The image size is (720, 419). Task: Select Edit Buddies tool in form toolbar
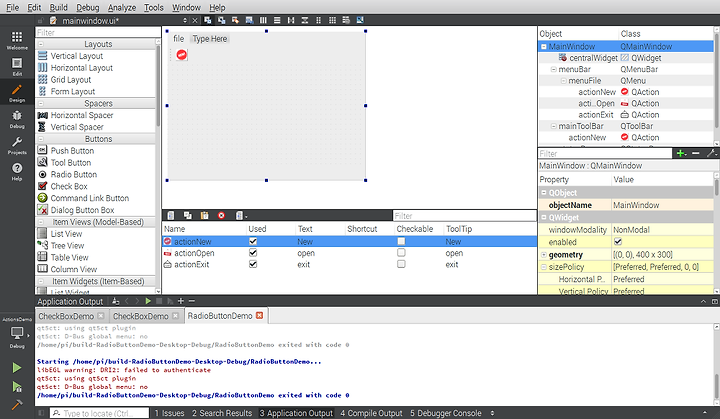pyautogui.click(x=235, y=20)
